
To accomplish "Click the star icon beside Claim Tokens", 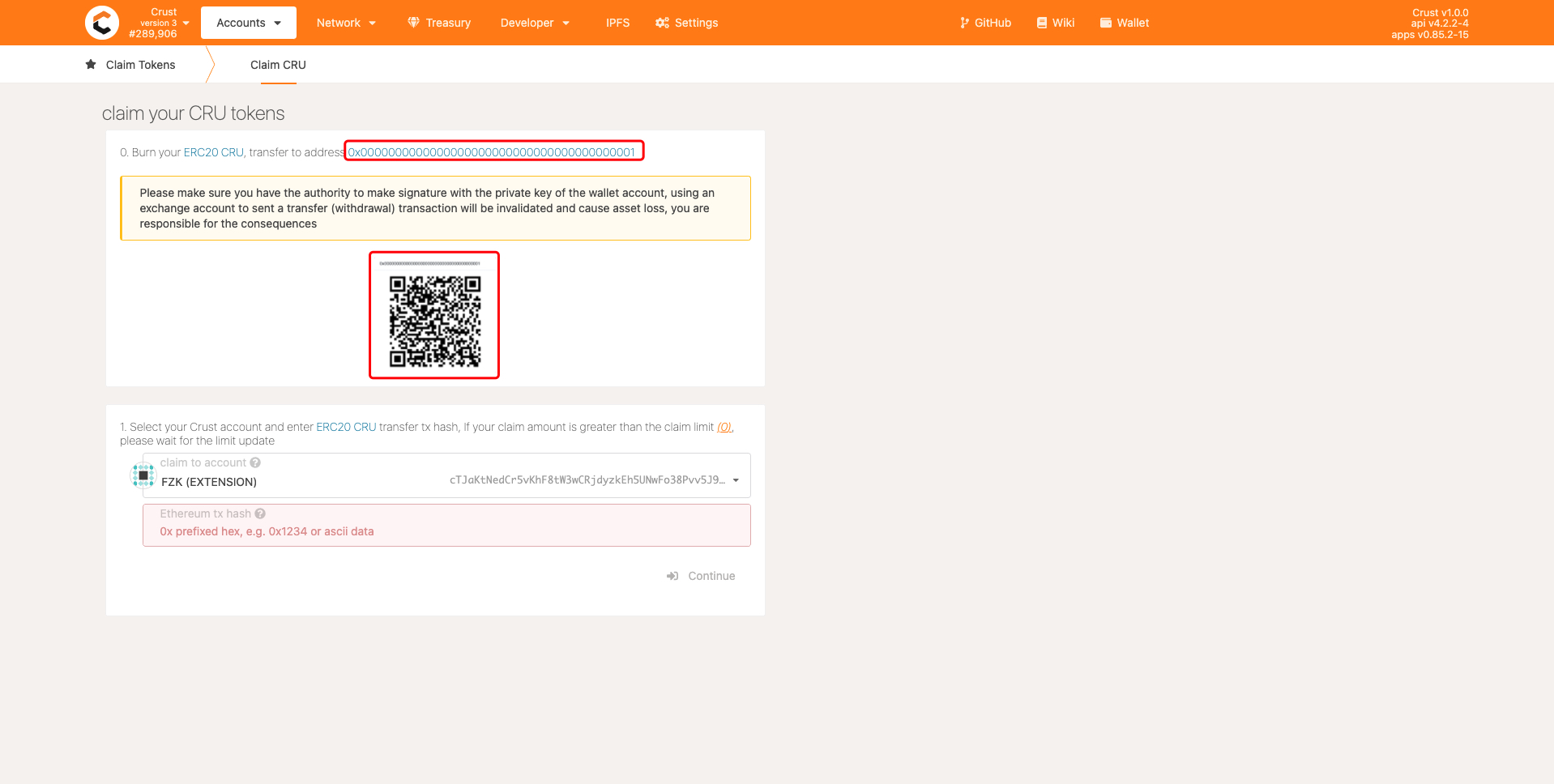I will click(91, 64).
